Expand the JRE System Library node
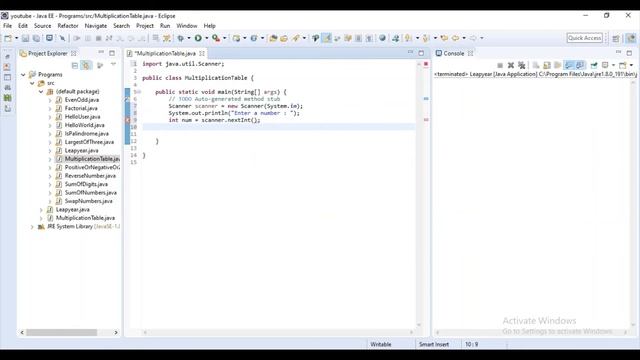Screen dimensions: 640x360 (32, 227)
